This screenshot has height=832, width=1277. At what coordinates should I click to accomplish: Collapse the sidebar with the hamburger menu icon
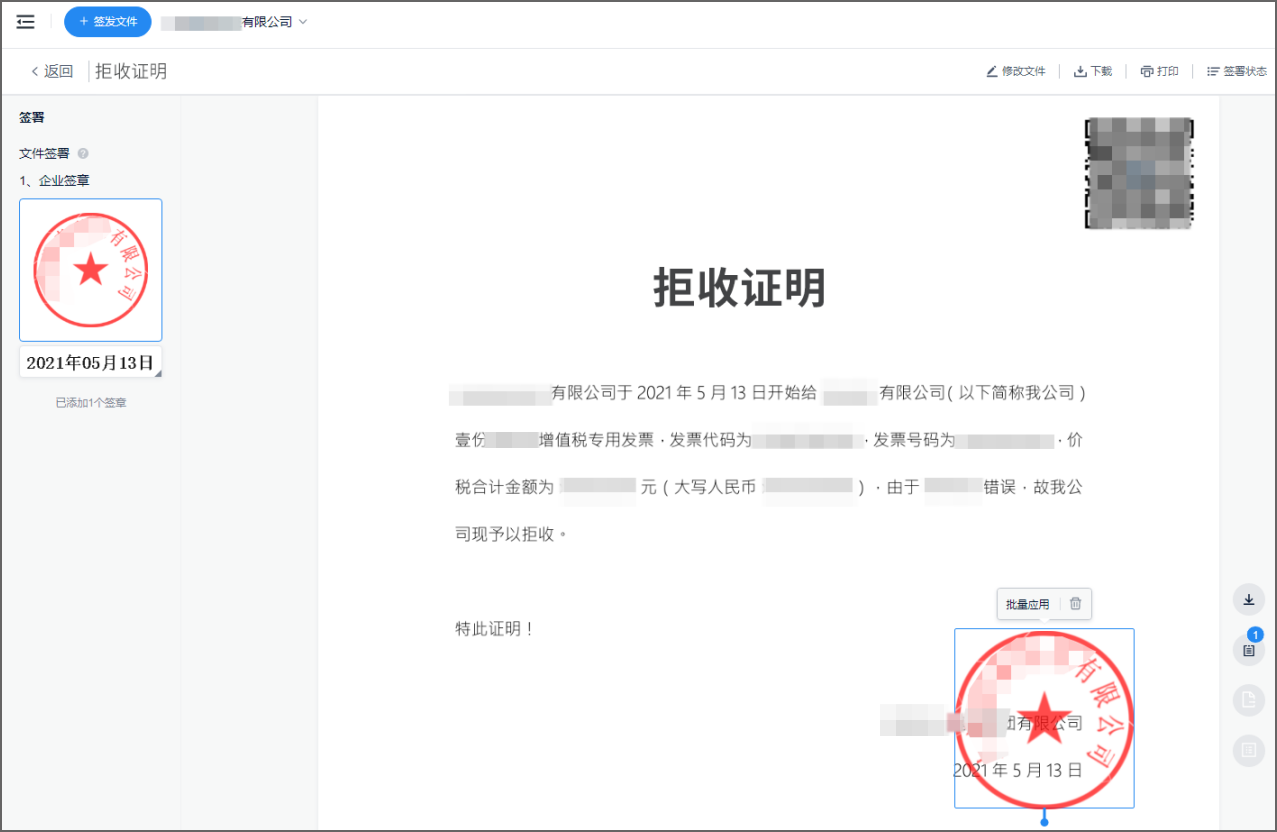(x=26, y=22)
